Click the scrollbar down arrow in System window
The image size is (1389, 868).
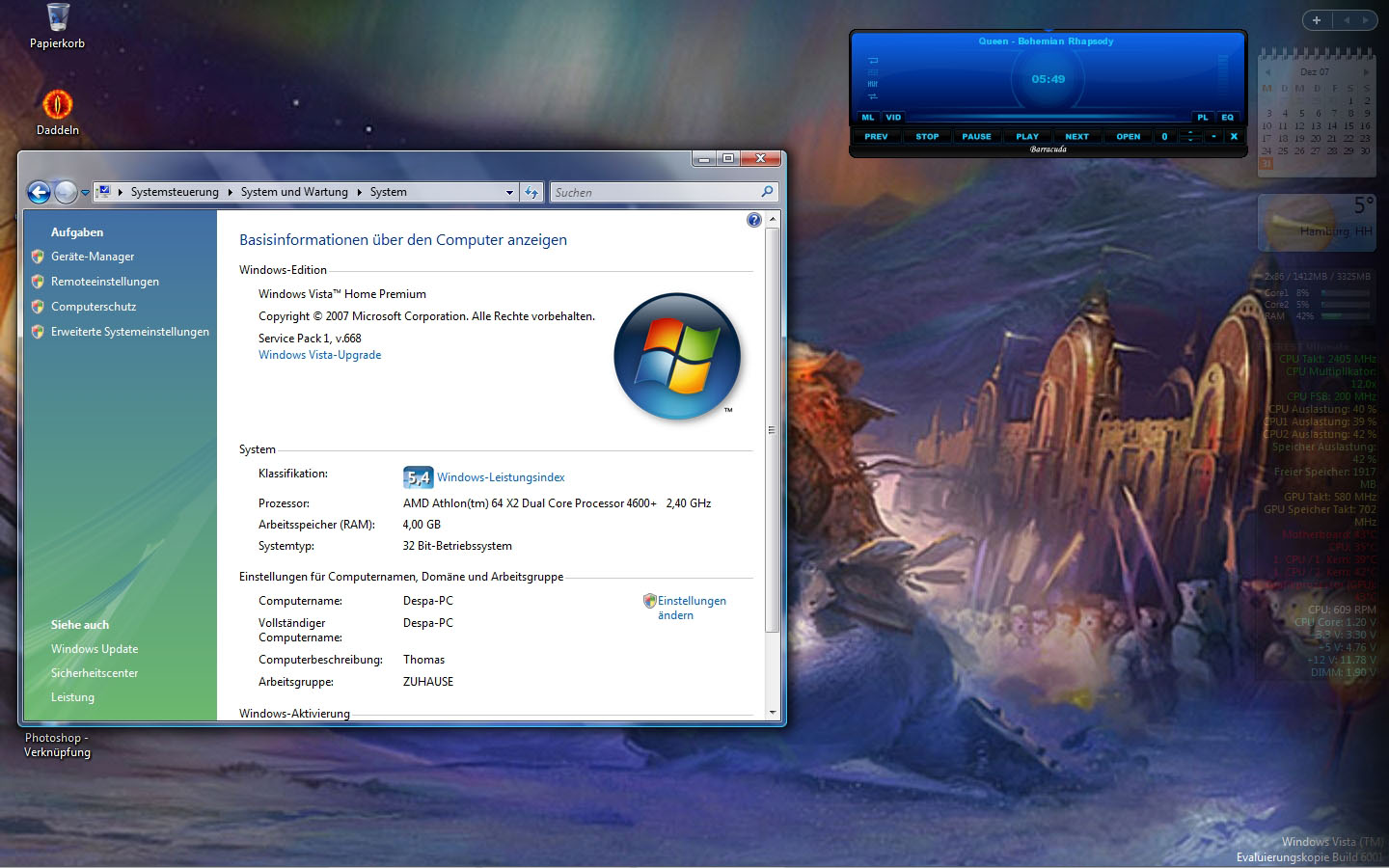[773, 713]
